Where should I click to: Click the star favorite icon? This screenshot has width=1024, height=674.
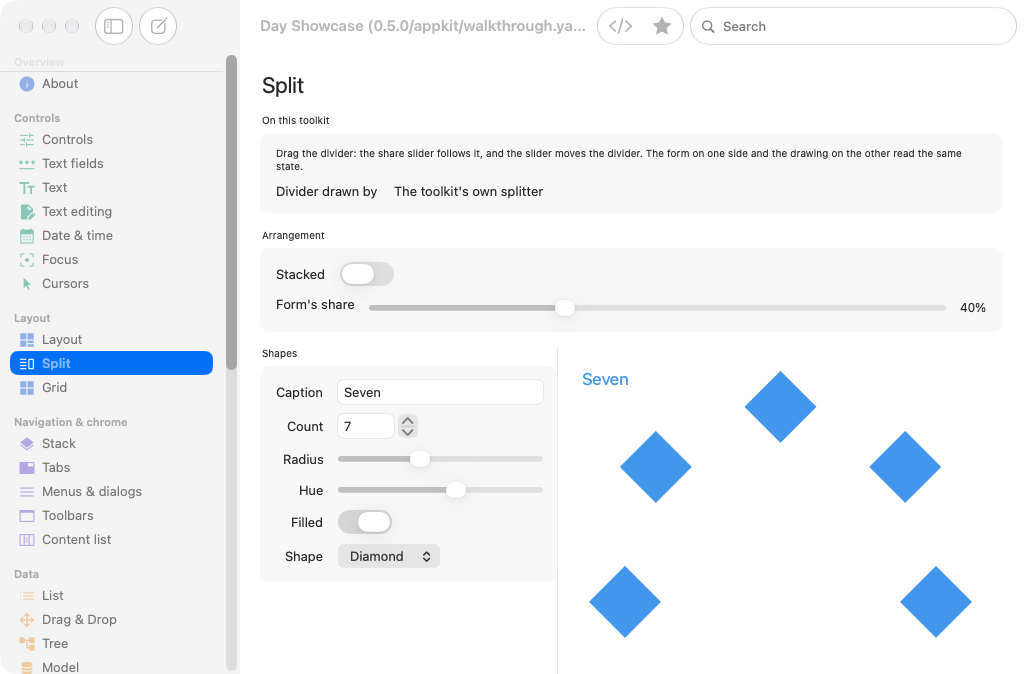[662, 26]
